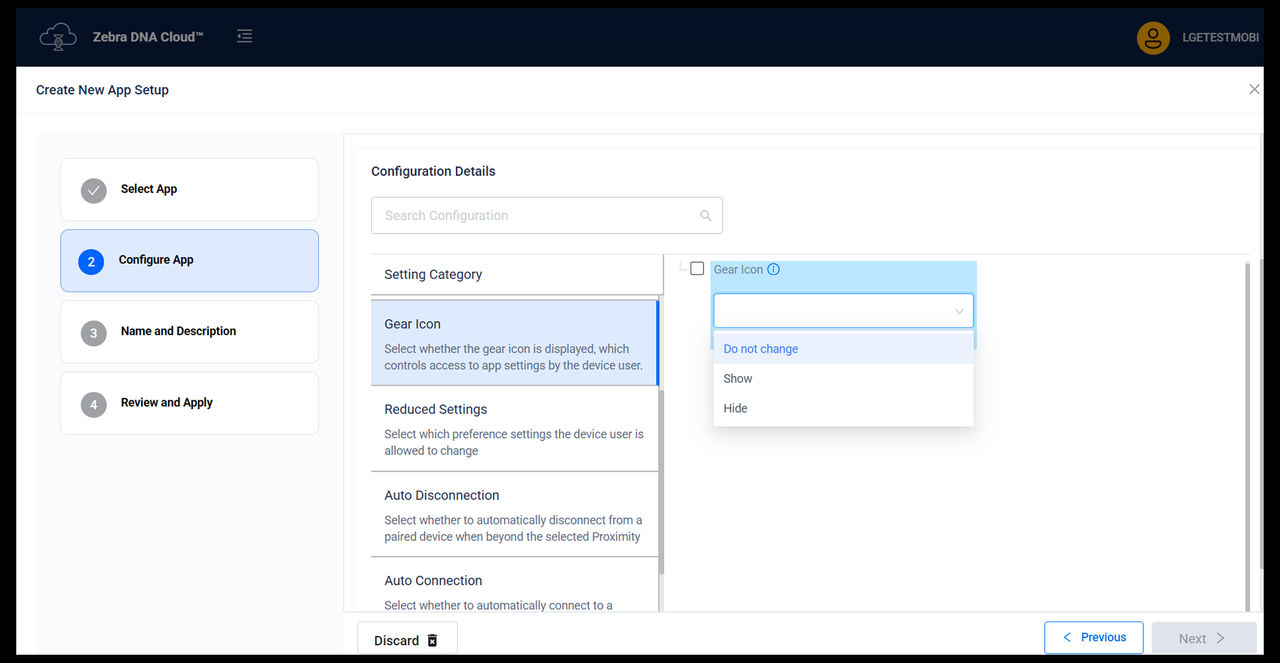Click the user avatar icon for LGETESTMOBI
Viewport: 1280px width, 663px height.
[1152, 37]
